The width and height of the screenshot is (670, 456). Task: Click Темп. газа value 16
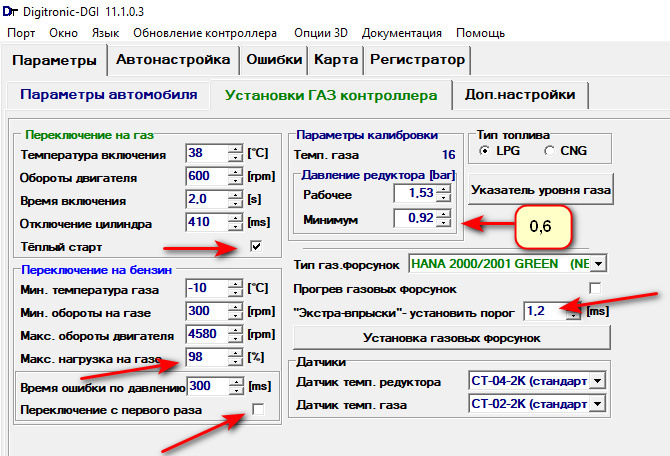pos(448,155)
